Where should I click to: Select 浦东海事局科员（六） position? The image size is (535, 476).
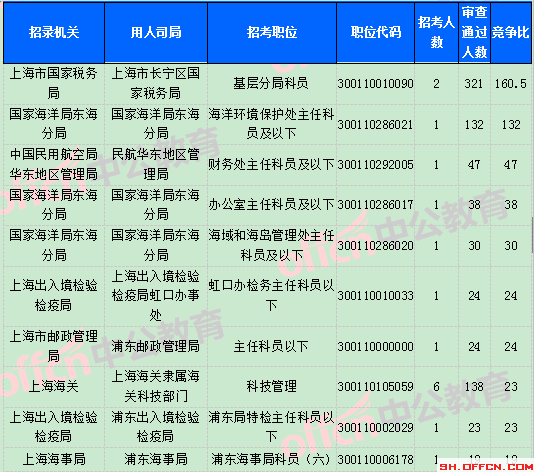coord(271,459)
